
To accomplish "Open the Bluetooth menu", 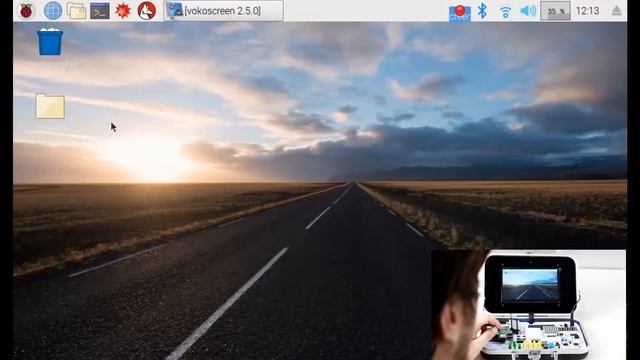I will (x=482, y=11).
